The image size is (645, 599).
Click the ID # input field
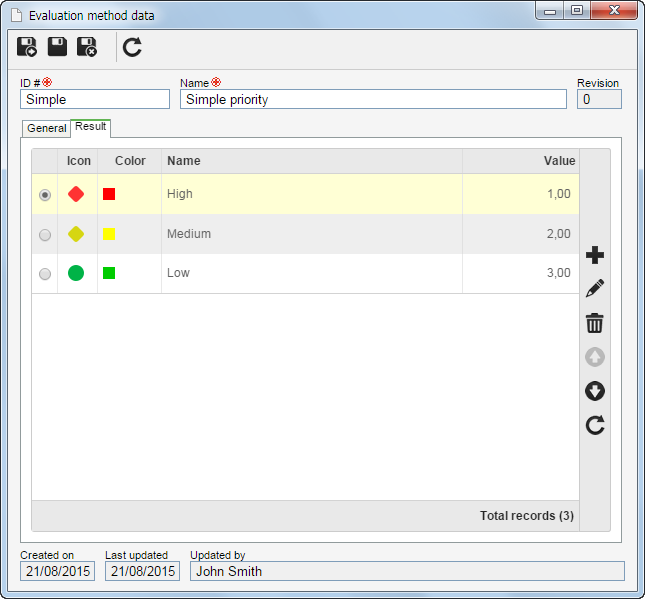(95, 99)
